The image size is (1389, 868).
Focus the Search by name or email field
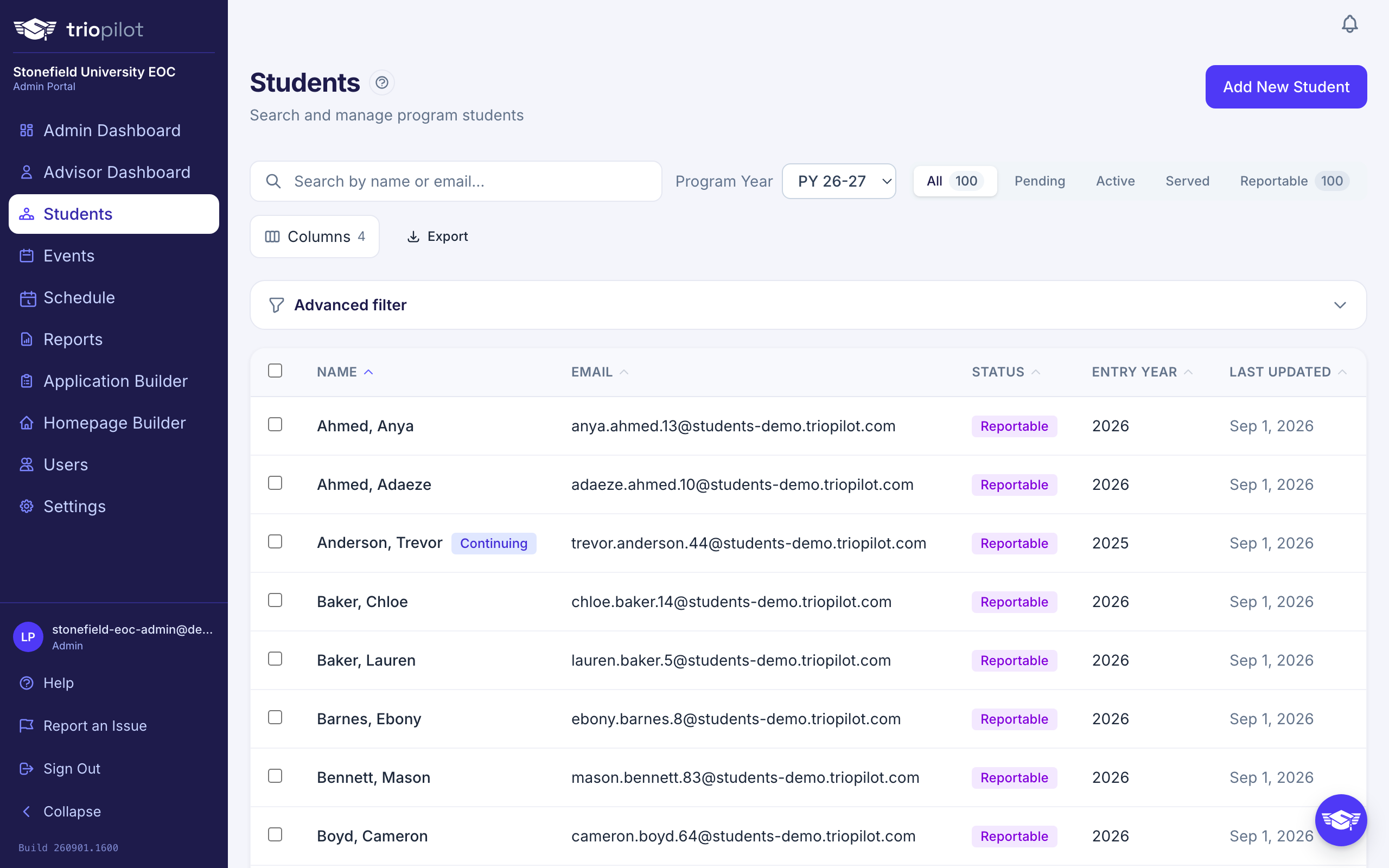point(456,181)
